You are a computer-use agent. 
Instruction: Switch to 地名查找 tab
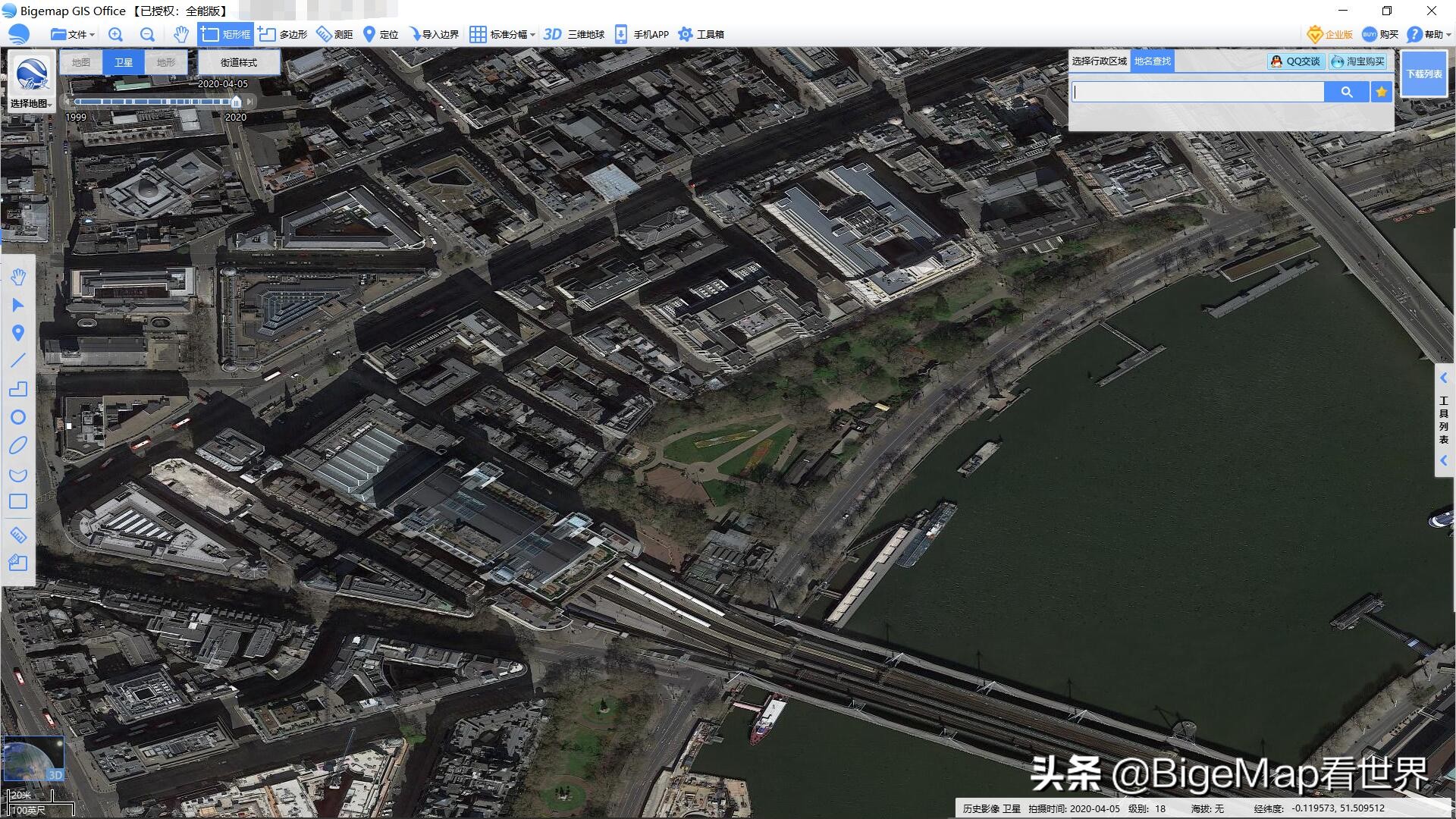click(1153, 61)
